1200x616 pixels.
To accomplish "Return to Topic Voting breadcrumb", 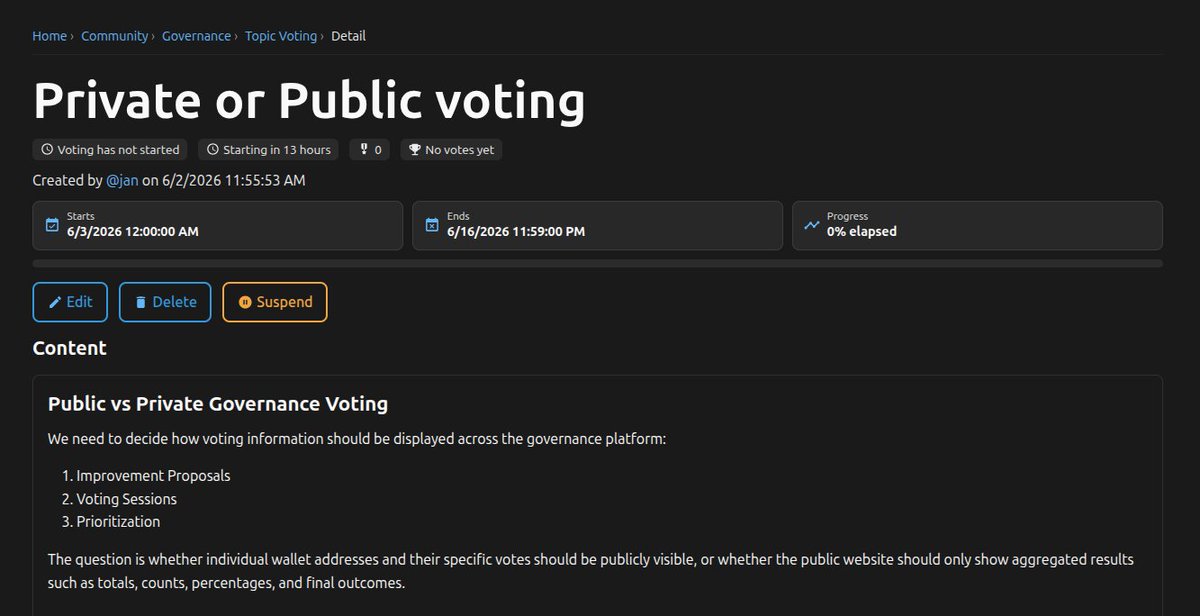I will [281, 36].
